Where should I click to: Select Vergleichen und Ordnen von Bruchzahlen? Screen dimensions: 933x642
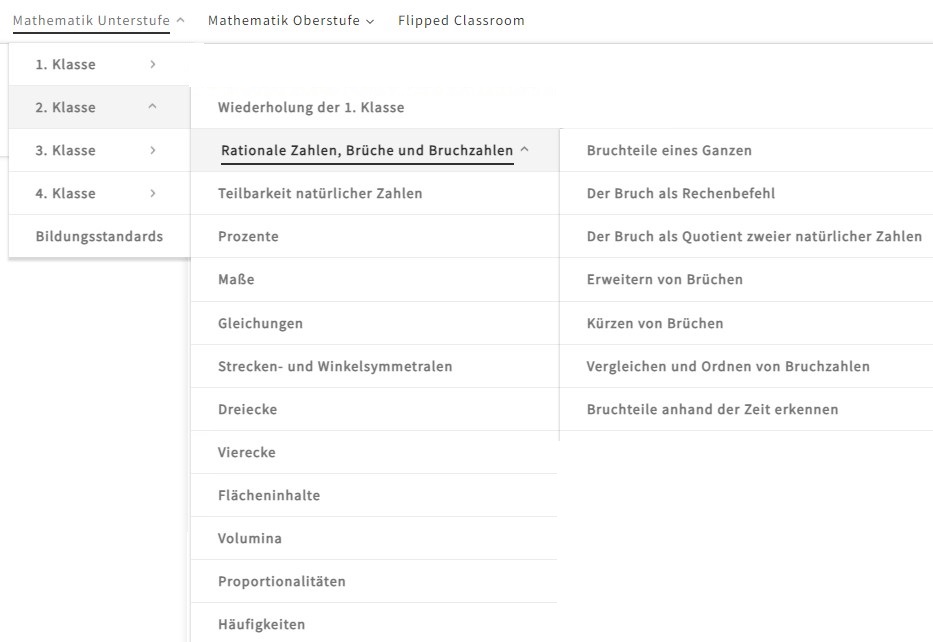[x=727, y=367]
